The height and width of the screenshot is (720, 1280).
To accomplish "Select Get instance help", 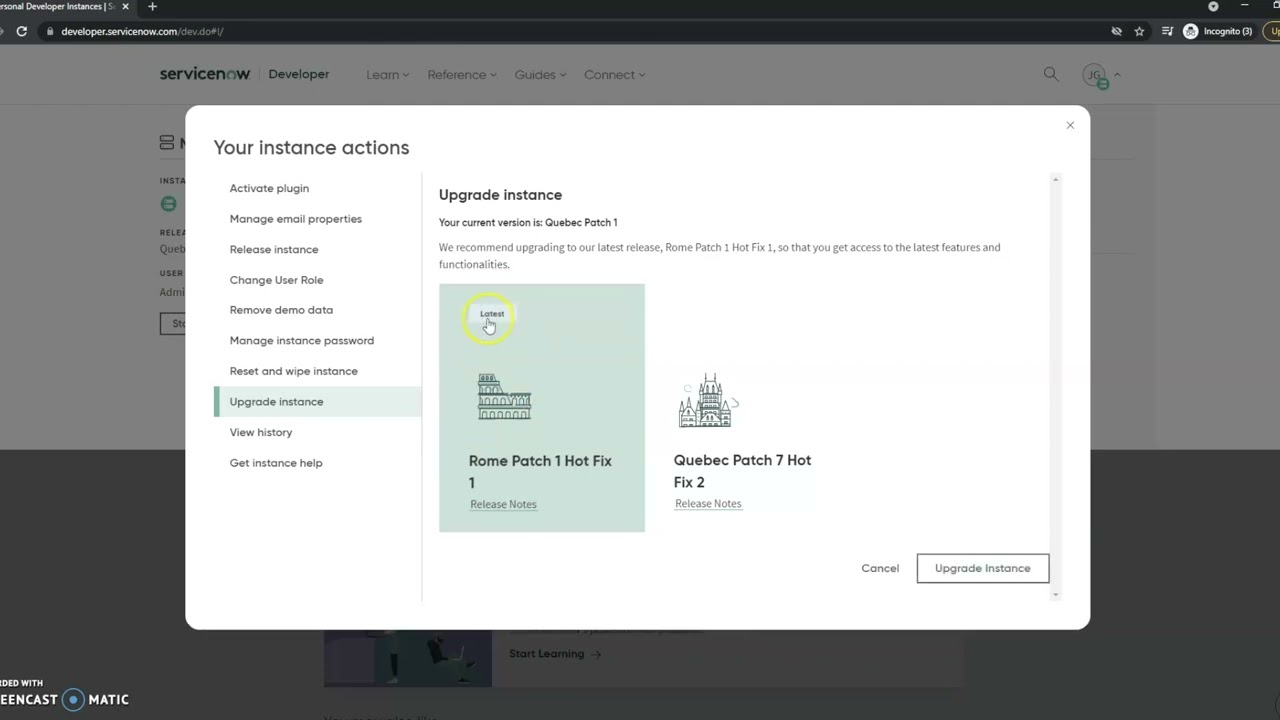I will (x=276, y=463).
